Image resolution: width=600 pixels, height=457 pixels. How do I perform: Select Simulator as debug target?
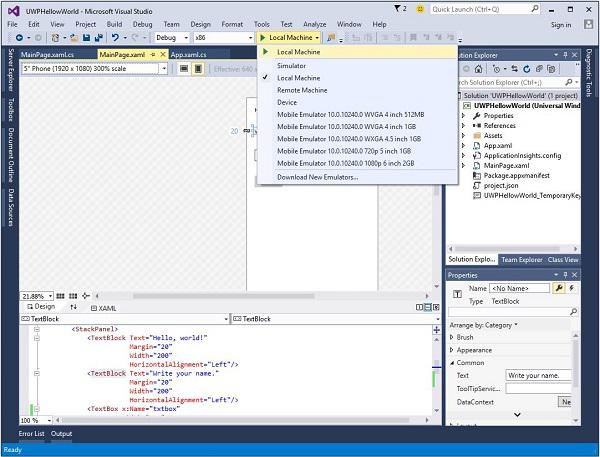coord(291,65)
